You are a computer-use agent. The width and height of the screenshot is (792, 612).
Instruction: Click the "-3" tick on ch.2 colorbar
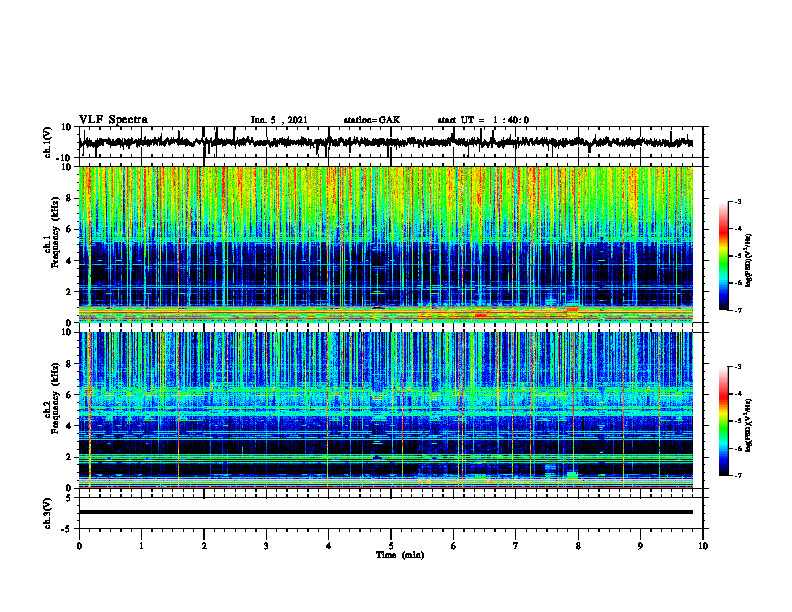tap(738, 367)
